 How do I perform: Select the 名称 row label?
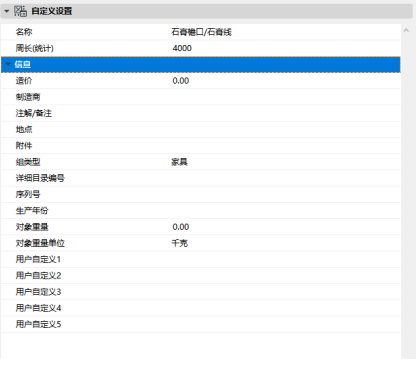tap(24, 32)
